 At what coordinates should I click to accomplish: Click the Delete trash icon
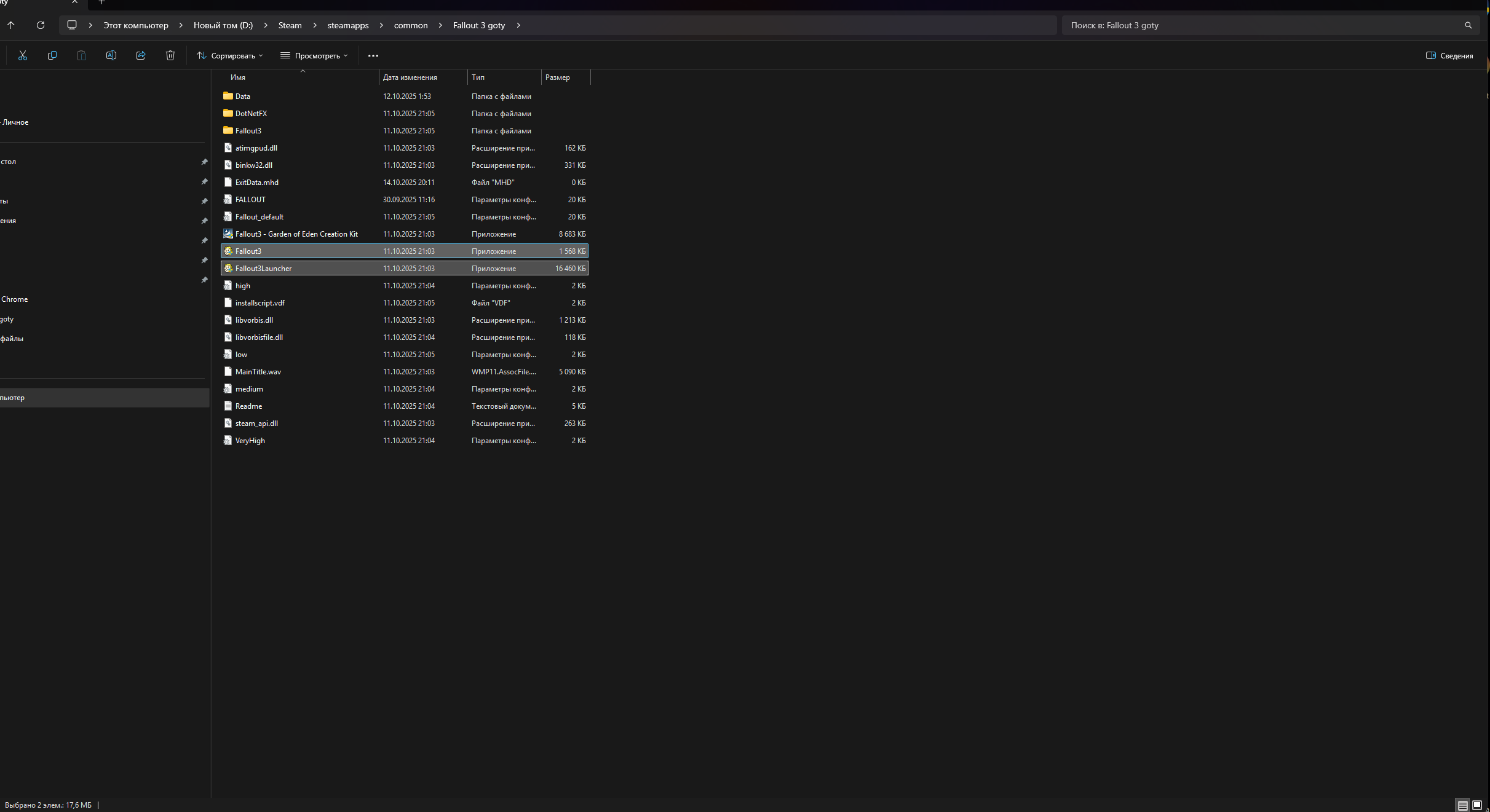pos(170,55)
